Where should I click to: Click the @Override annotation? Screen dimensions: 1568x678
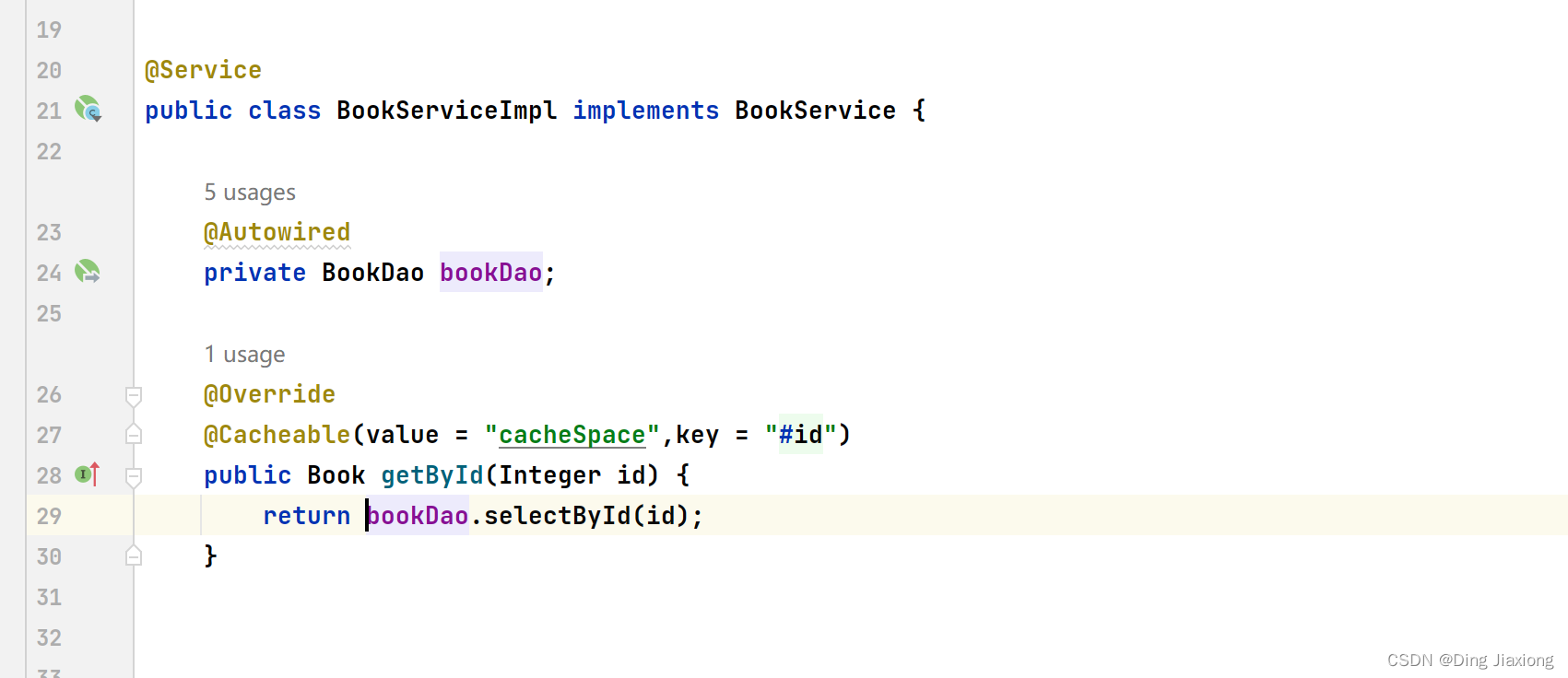(x=270, y=394)
